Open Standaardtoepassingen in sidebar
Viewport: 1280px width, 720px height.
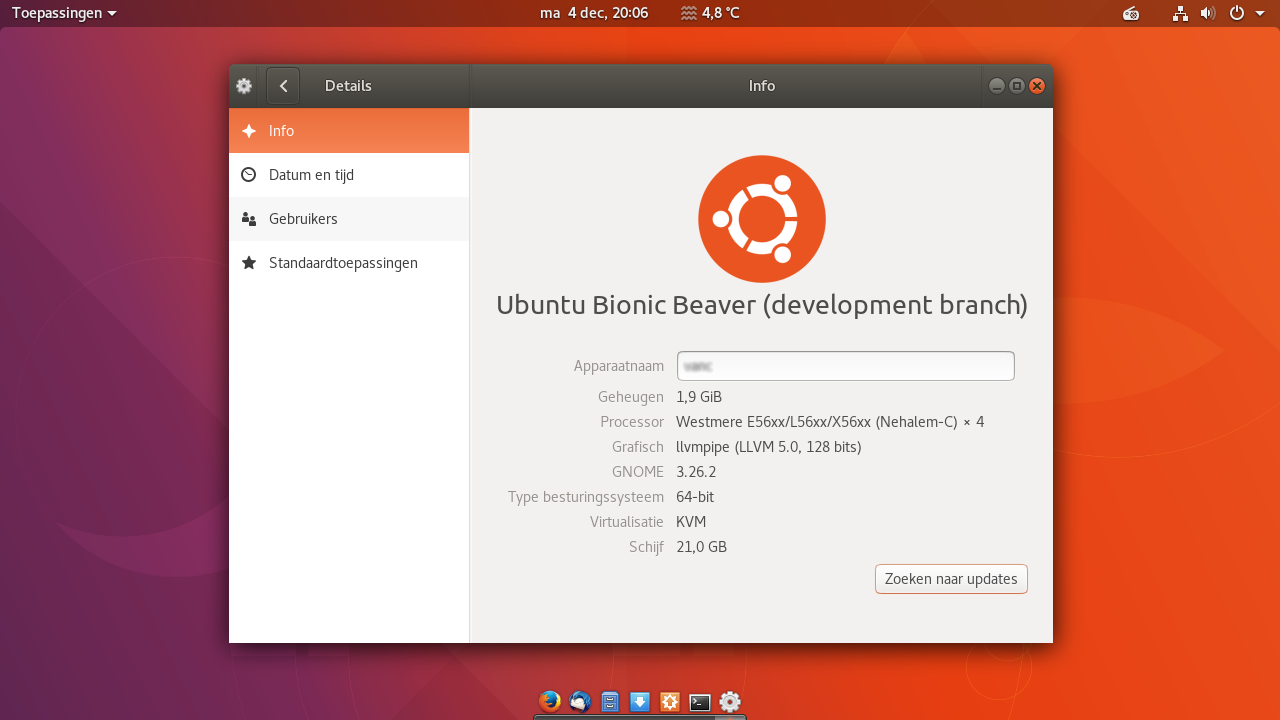pos(349,263)
